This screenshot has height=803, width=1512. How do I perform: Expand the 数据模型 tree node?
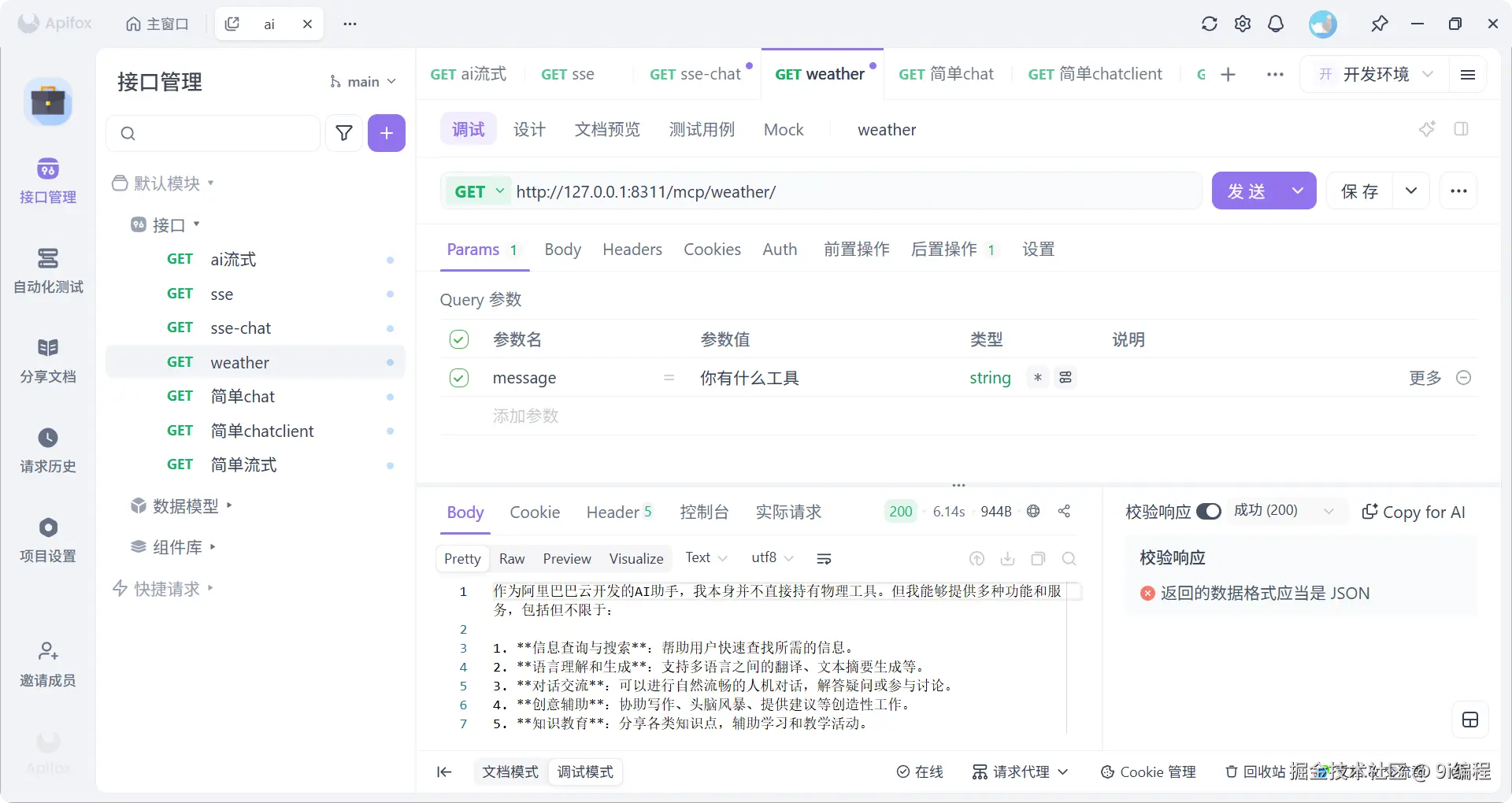pos(229,505)
